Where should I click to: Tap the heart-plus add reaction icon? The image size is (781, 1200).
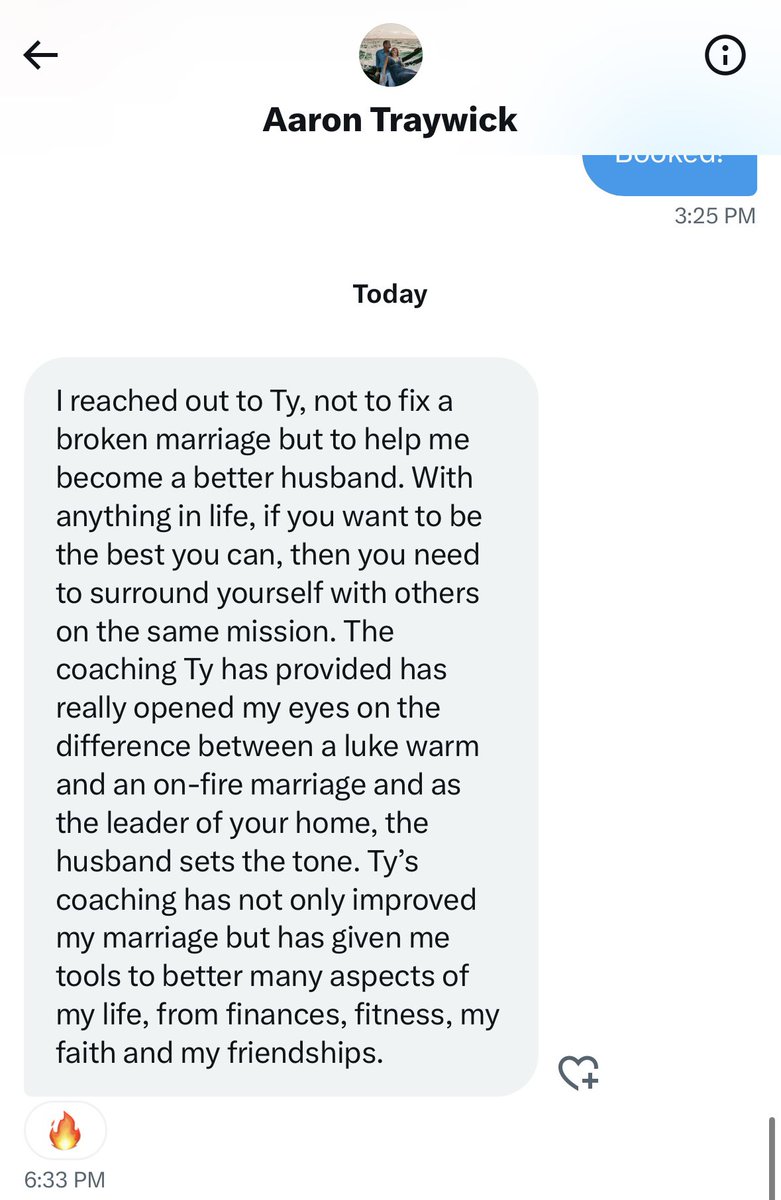tap(578, 1073)
